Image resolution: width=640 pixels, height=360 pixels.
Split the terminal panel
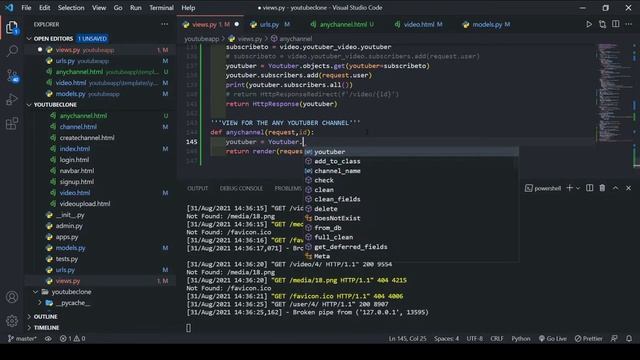(589, 188)
